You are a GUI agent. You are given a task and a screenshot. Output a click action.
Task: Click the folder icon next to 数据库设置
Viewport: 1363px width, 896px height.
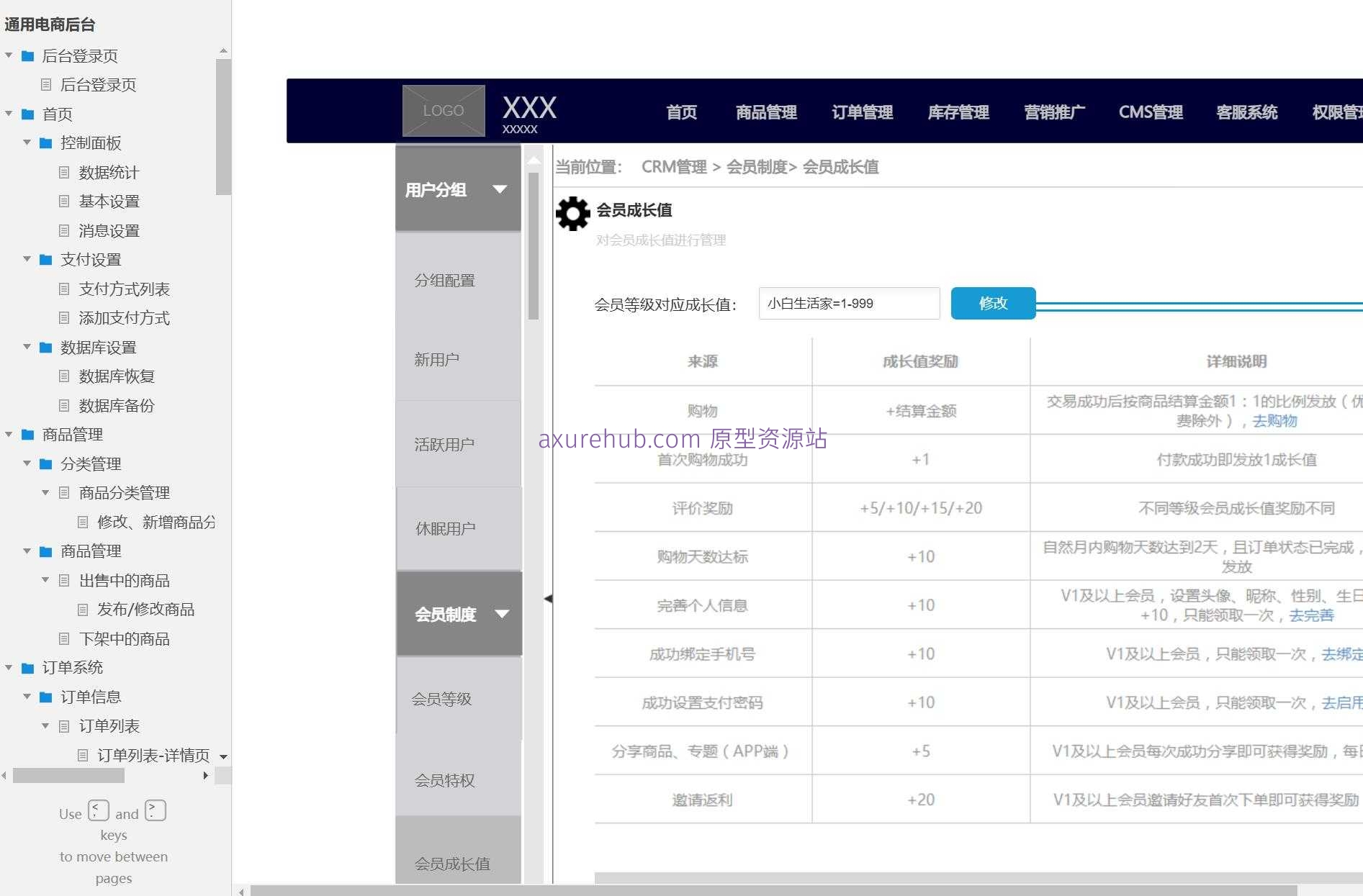tap(45, 347)
